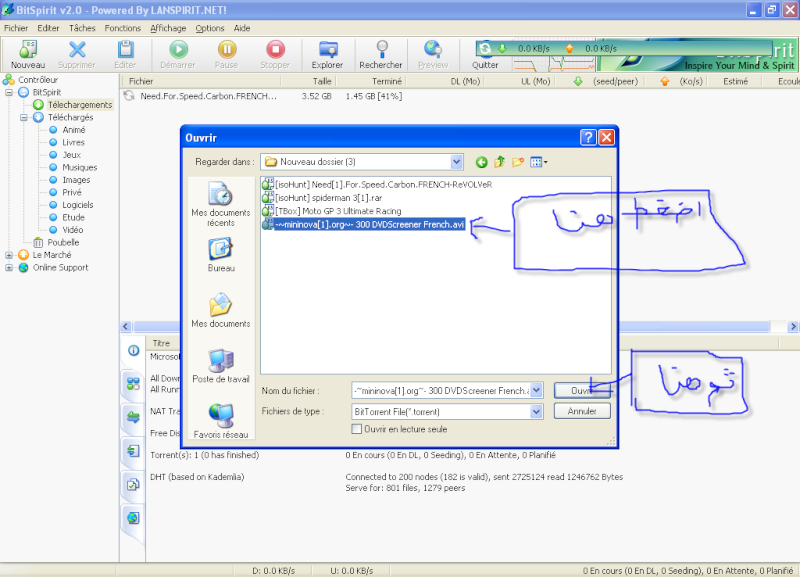Select the Poubelle tree item
This screenshot has width=800, height=577.
[x=63, y=242]
